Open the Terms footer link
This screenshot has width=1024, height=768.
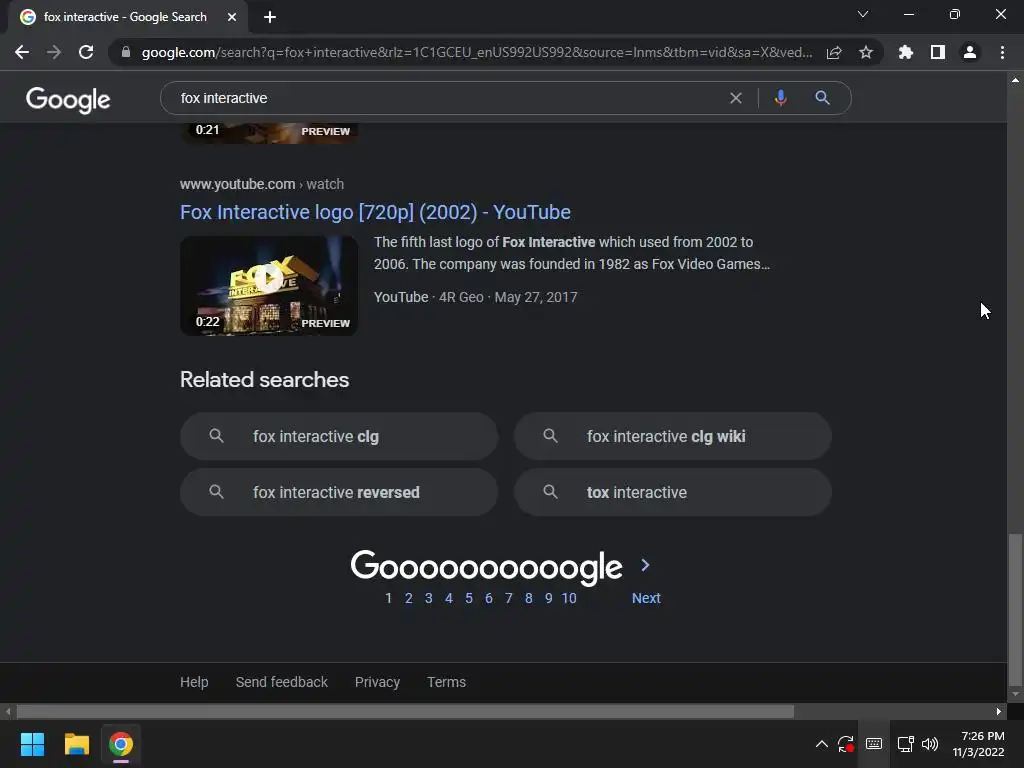click(447, 682)
